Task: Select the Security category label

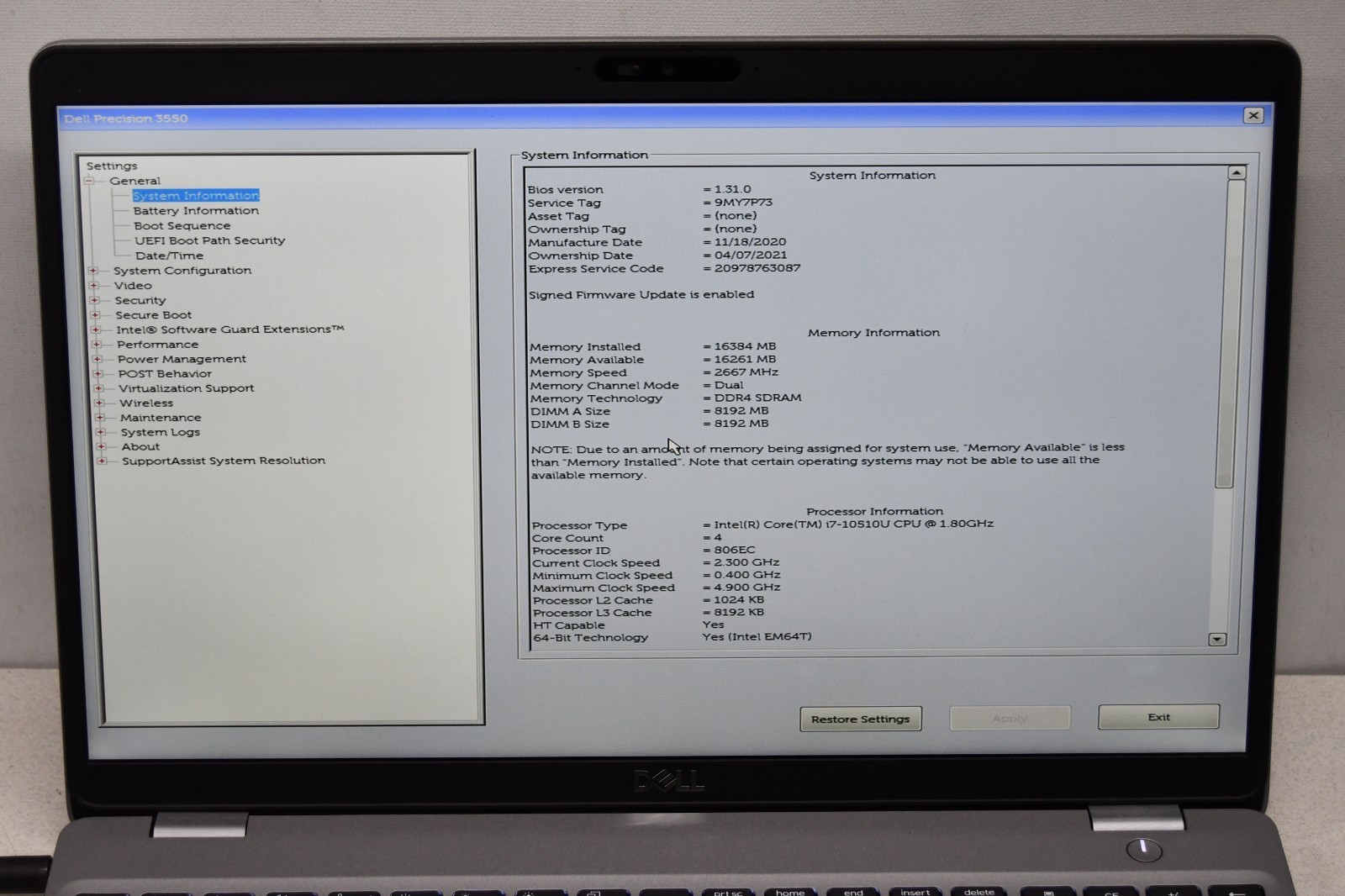Action: tap(140, 300)
